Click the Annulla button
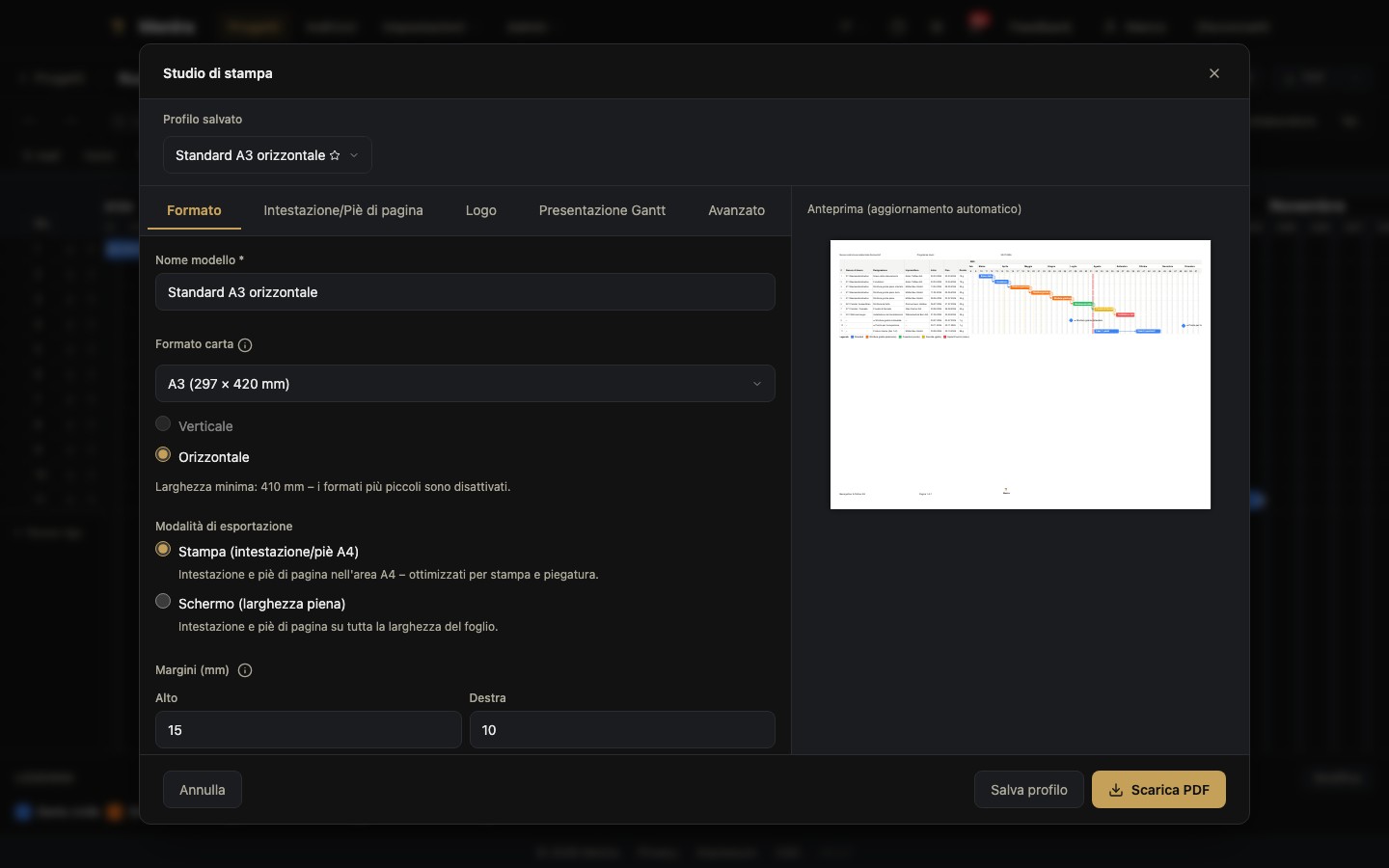1389x868 pixels. [x=203, y=790]
